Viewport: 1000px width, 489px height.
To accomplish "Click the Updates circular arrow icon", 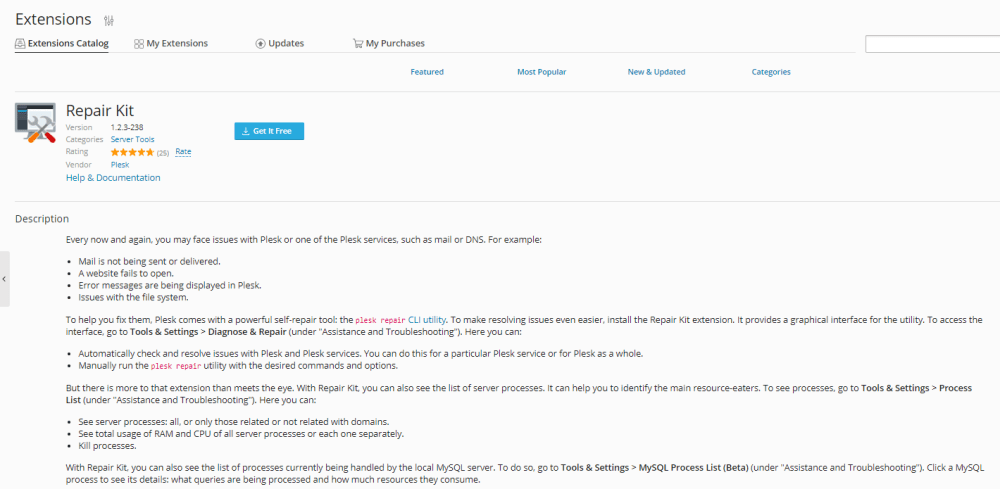I will point(261,44).
